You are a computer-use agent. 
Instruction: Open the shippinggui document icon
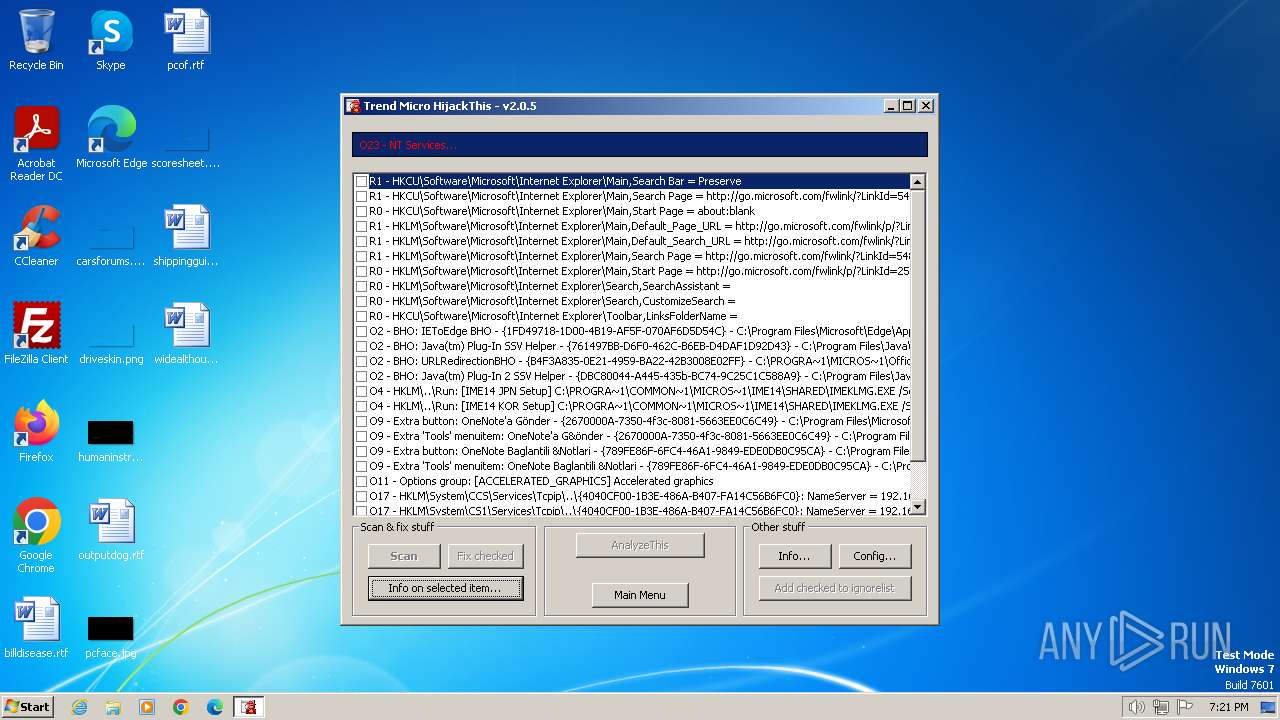[x=186, y=236]
